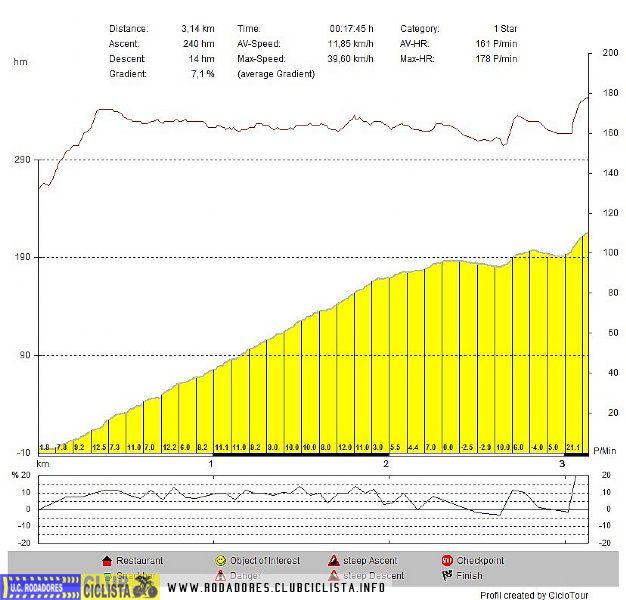
Task: Click the steep Ascent warning triangle icon
Action: coord(333,561)
